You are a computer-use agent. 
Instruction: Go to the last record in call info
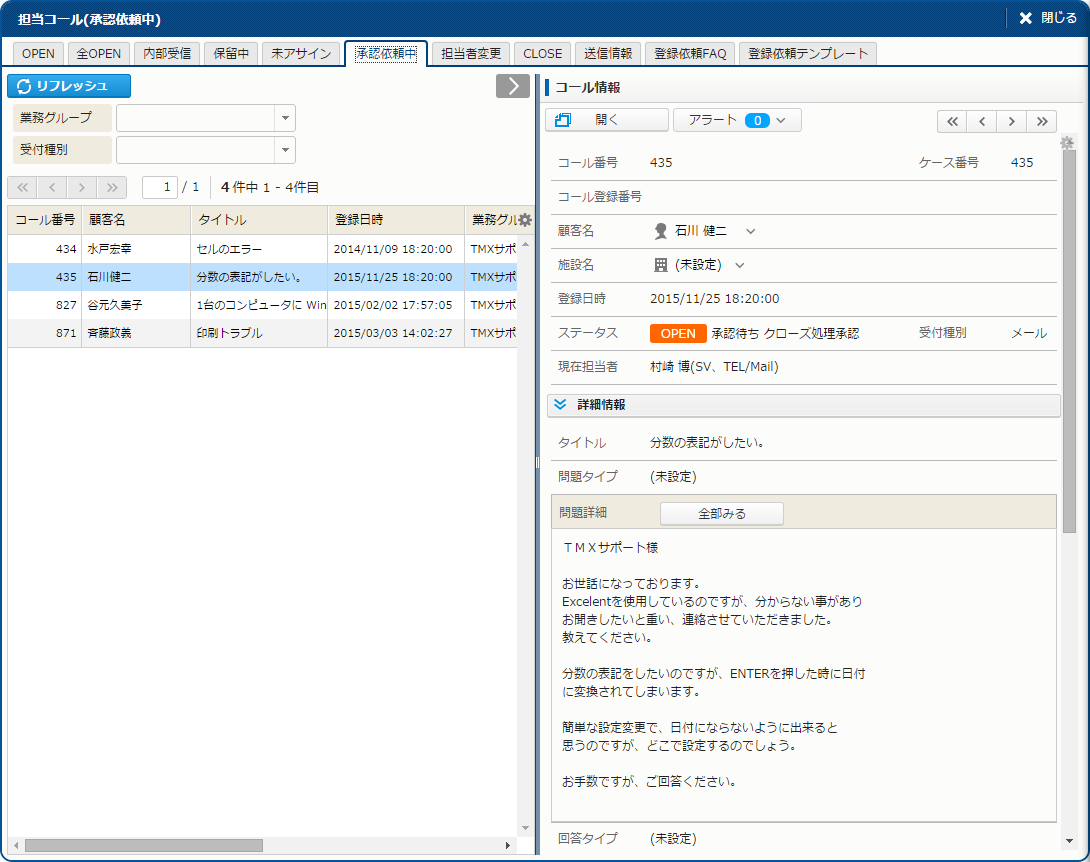[x=1042, y=121]
